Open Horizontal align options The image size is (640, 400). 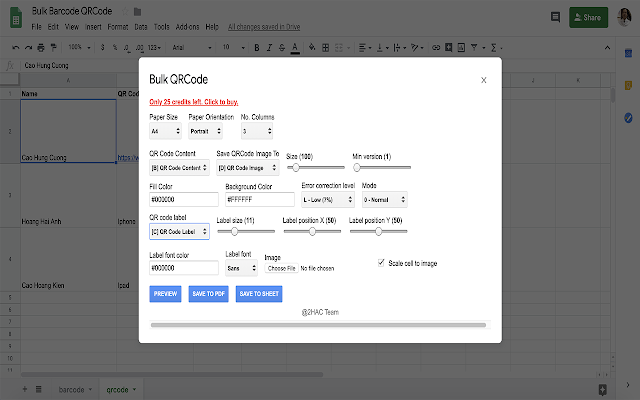[364, 48]
